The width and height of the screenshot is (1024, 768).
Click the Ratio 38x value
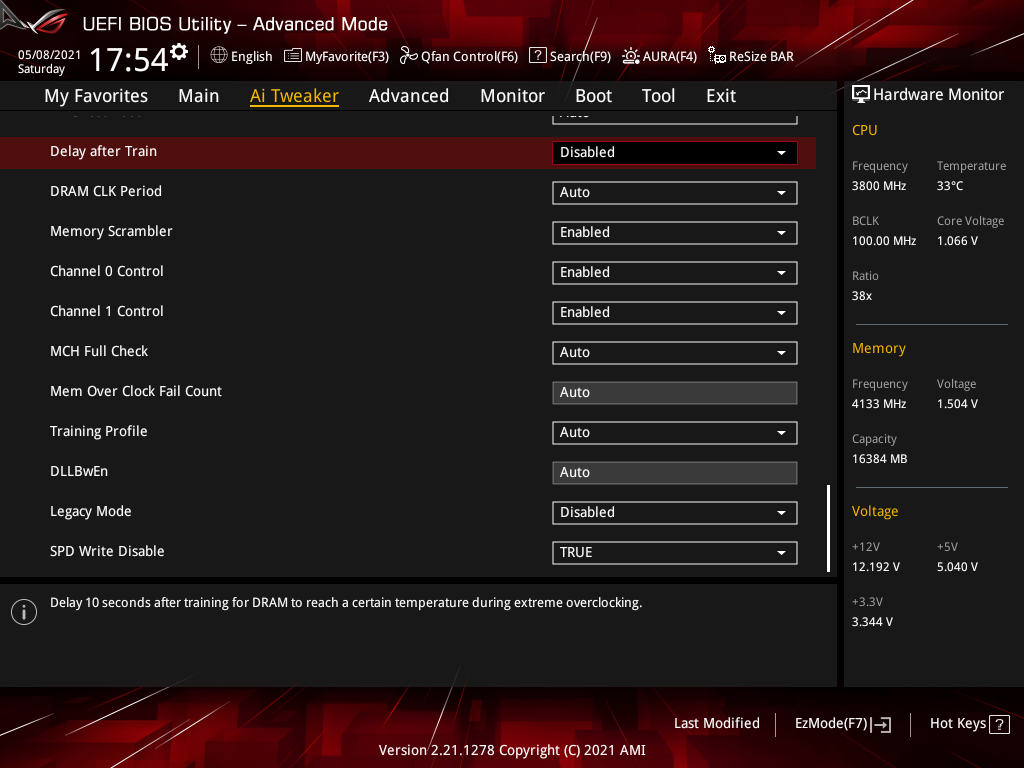tap(861, 296)
